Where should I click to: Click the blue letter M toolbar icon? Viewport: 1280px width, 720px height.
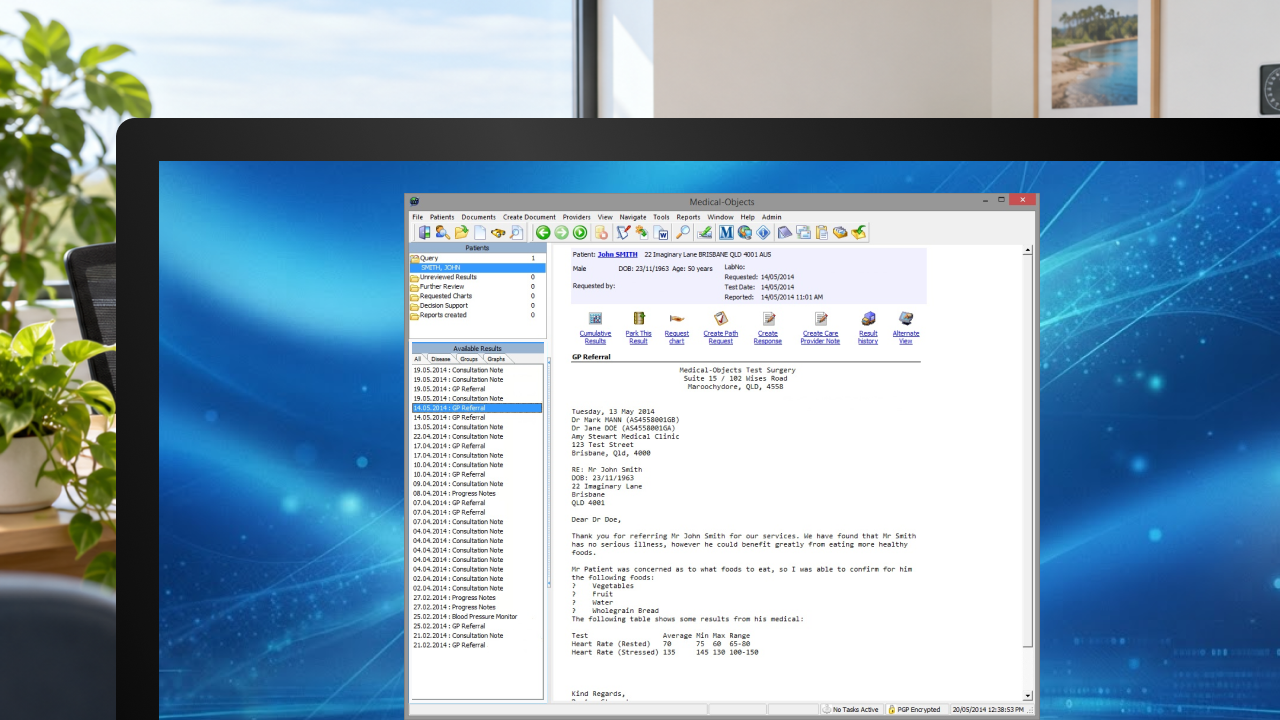tap(726, 233)
